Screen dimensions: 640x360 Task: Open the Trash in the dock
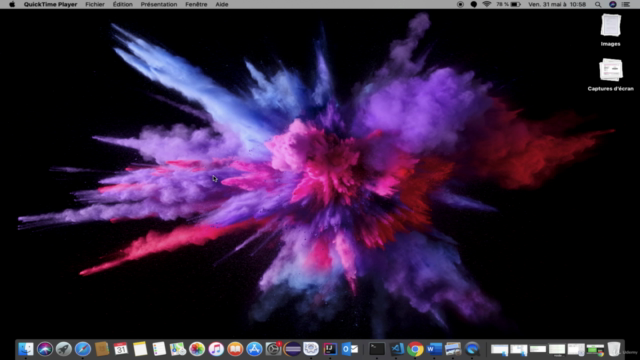(x=614, y=349)
